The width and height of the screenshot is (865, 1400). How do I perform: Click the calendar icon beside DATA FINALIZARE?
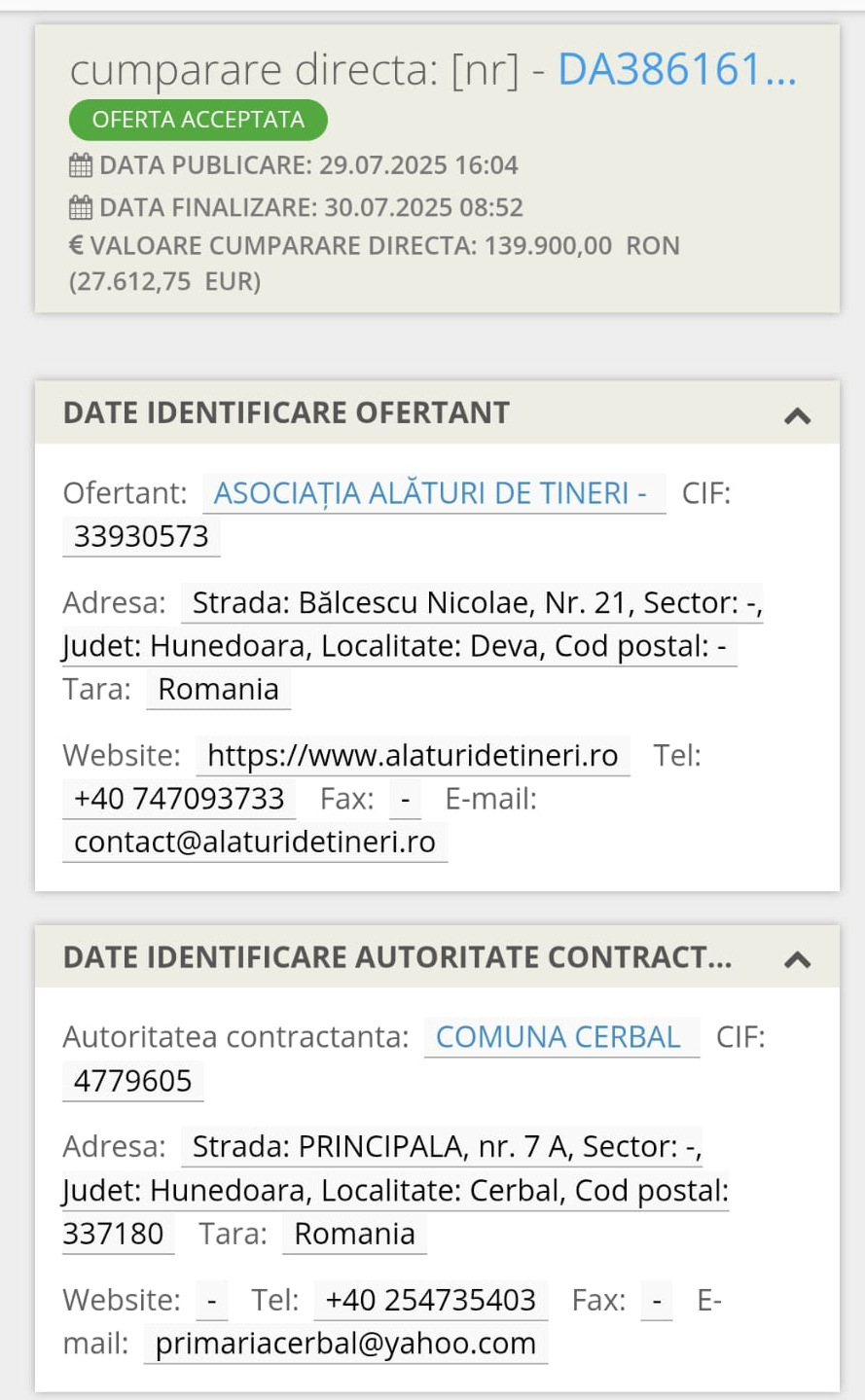click(x=81, y=207)
